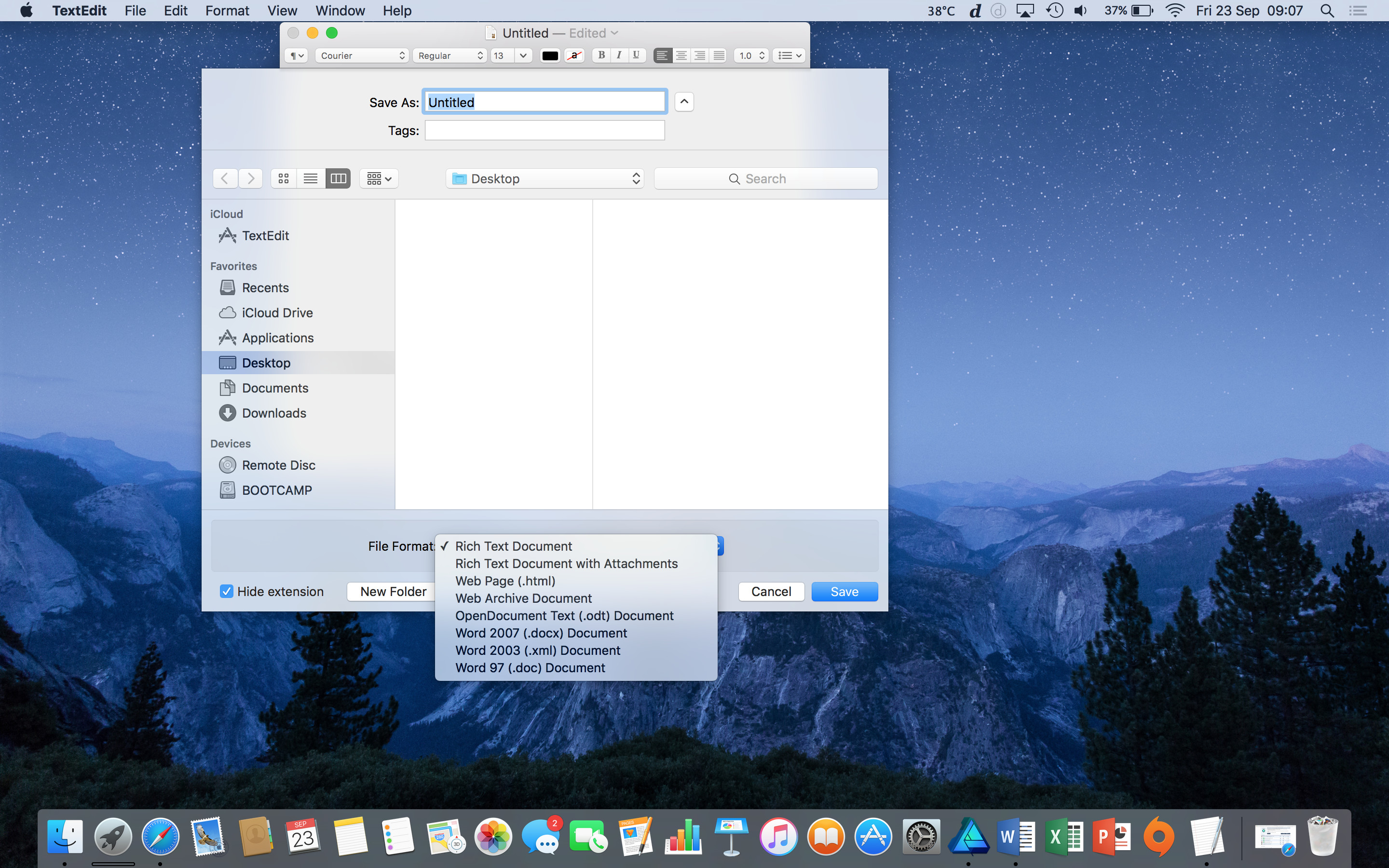This screenshot has height=868, width=1389.
Task: Collapse the save dialog with chevron button
Action: [x=684, y=102]
